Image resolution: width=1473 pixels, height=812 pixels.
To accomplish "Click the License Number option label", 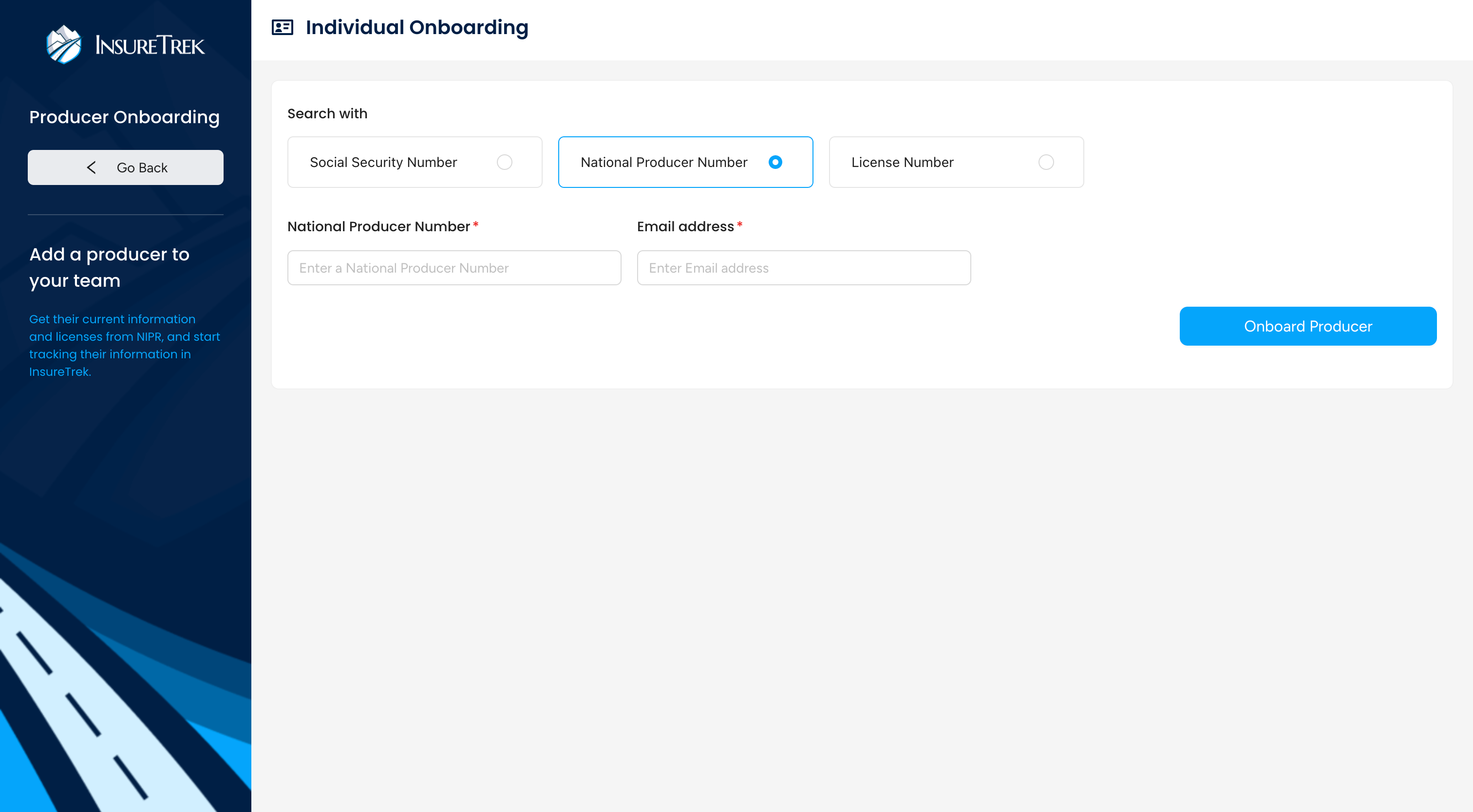I will point(902,162).
